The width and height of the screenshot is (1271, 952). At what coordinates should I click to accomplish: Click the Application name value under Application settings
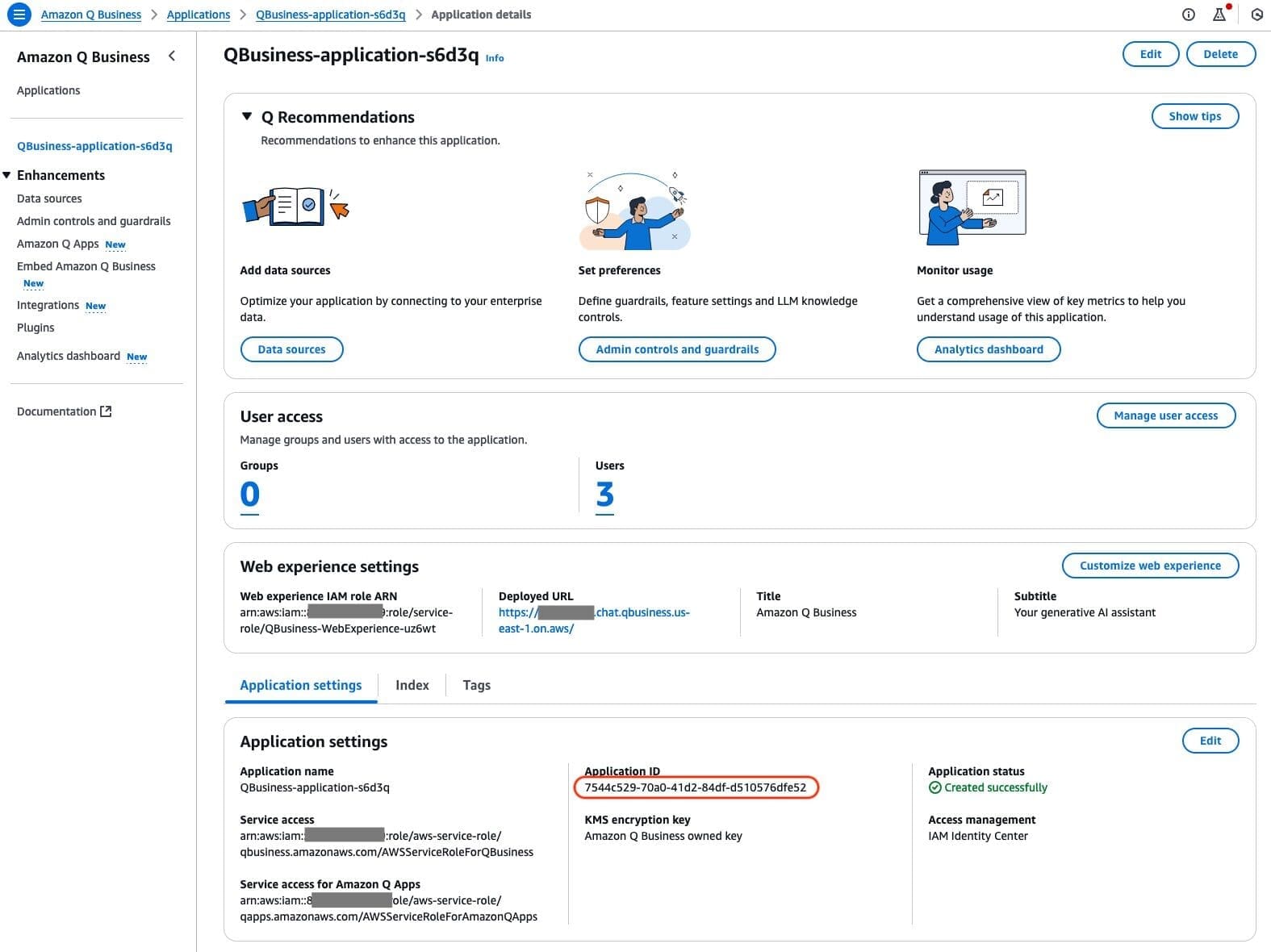tap(315, 787)
